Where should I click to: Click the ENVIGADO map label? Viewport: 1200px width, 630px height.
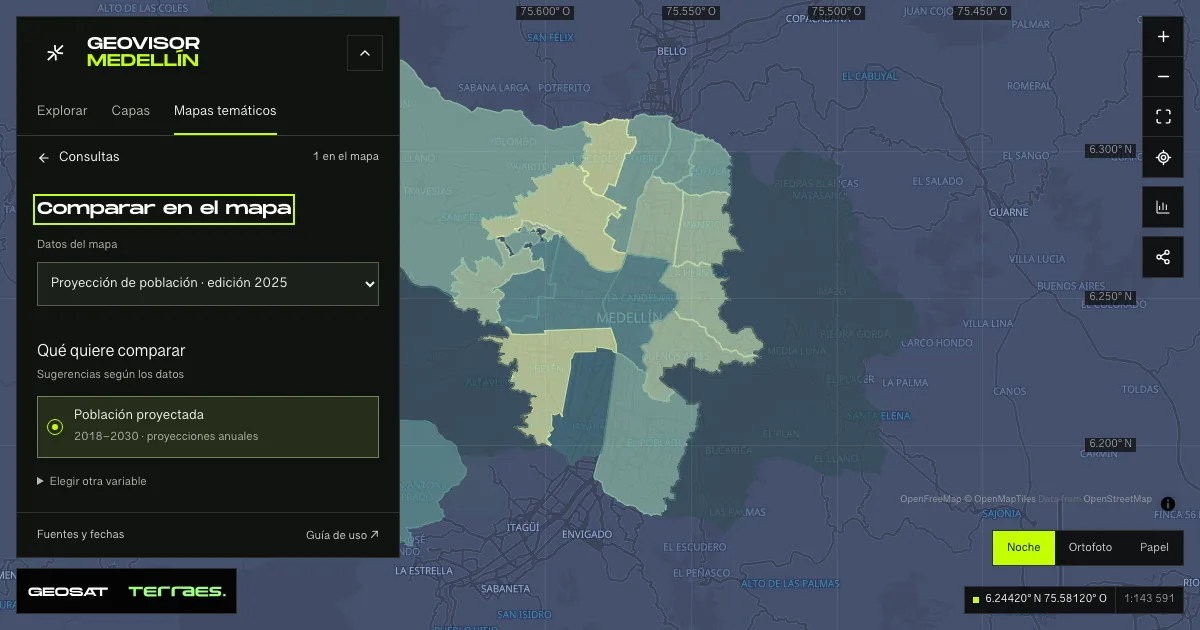pos(587,535)
